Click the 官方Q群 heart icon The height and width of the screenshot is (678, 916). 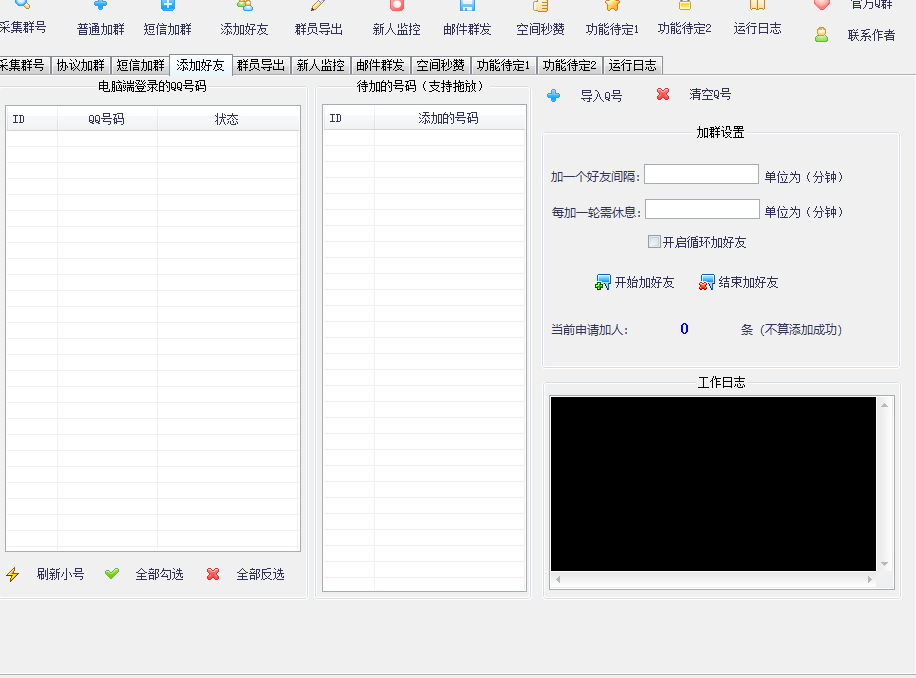point(821,5)
